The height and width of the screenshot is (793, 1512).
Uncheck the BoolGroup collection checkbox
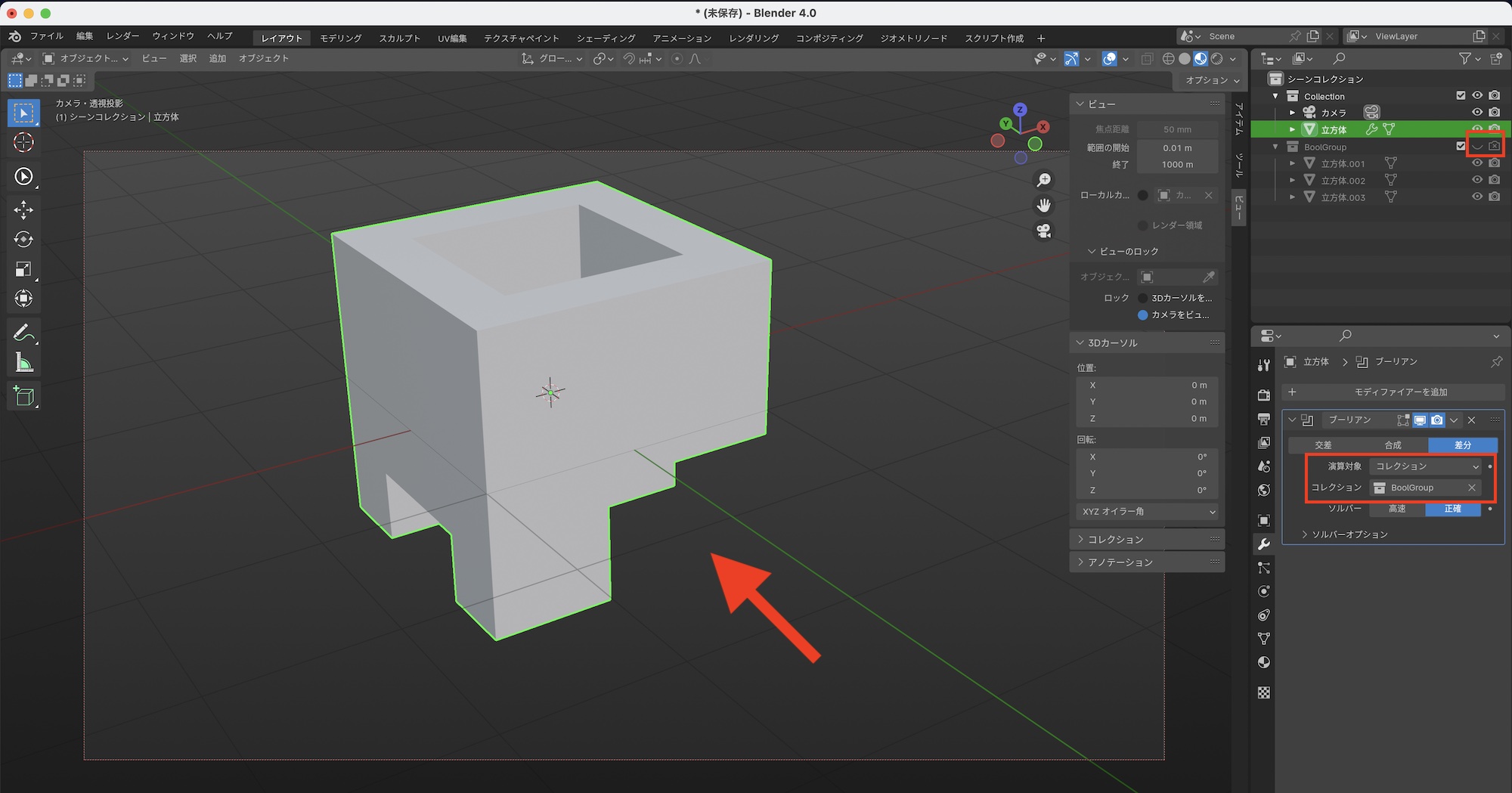coord(1461,147)
